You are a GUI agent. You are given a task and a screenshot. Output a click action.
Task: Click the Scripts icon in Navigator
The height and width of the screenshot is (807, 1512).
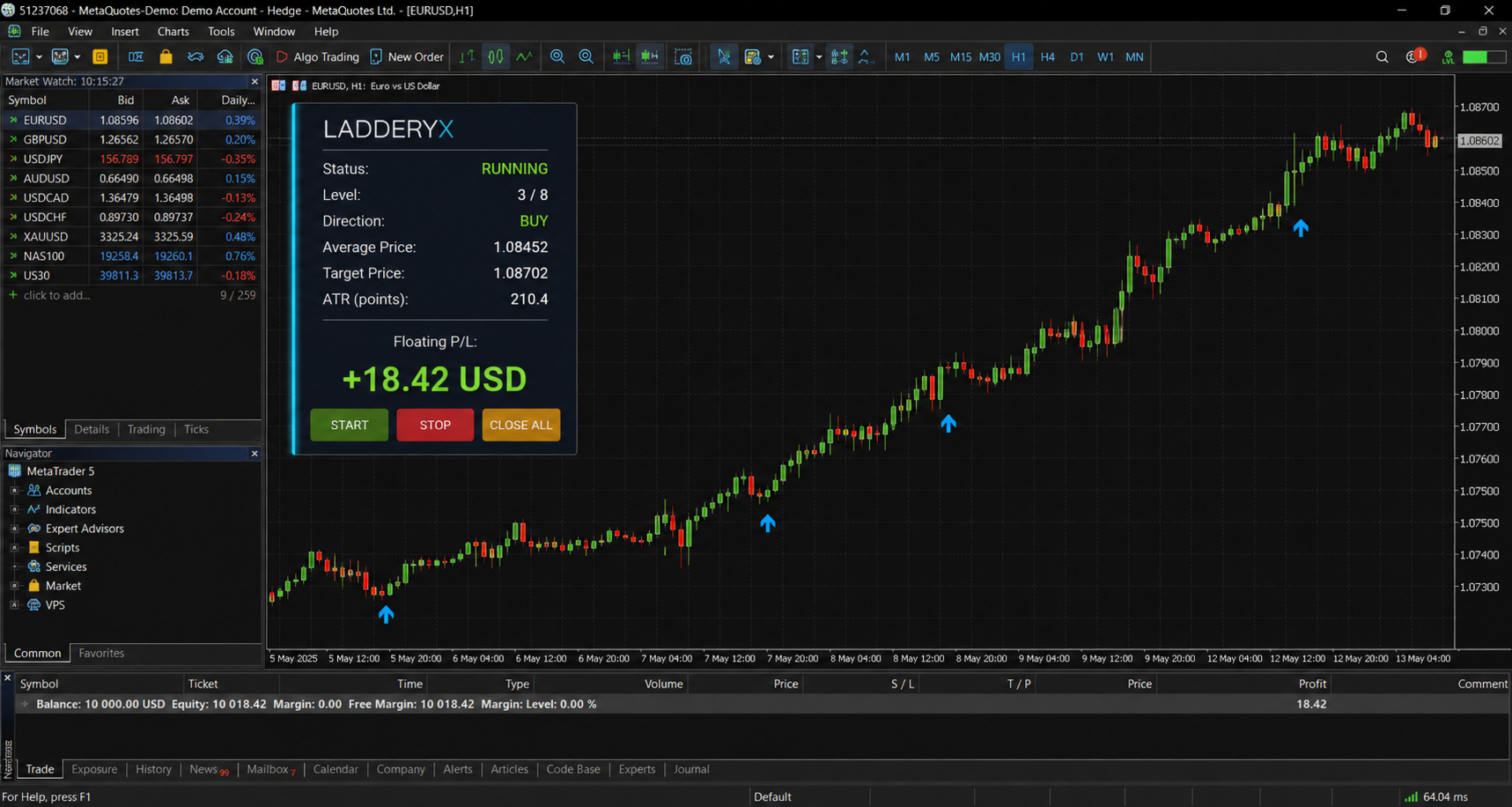33,548
